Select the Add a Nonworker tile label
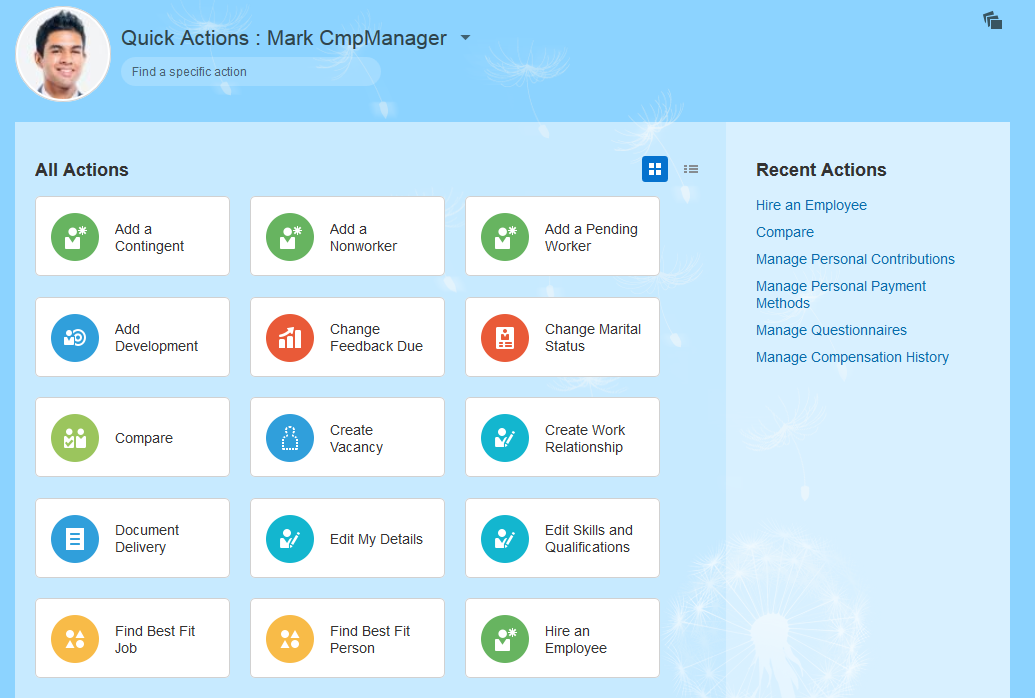 click(363, 238)
